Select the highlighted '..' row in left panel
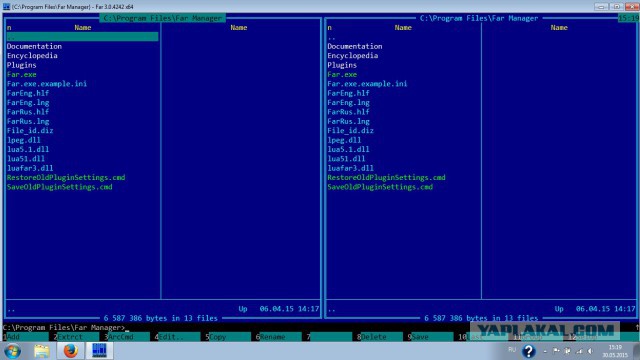The image size is (640, 360). point(82,37)
